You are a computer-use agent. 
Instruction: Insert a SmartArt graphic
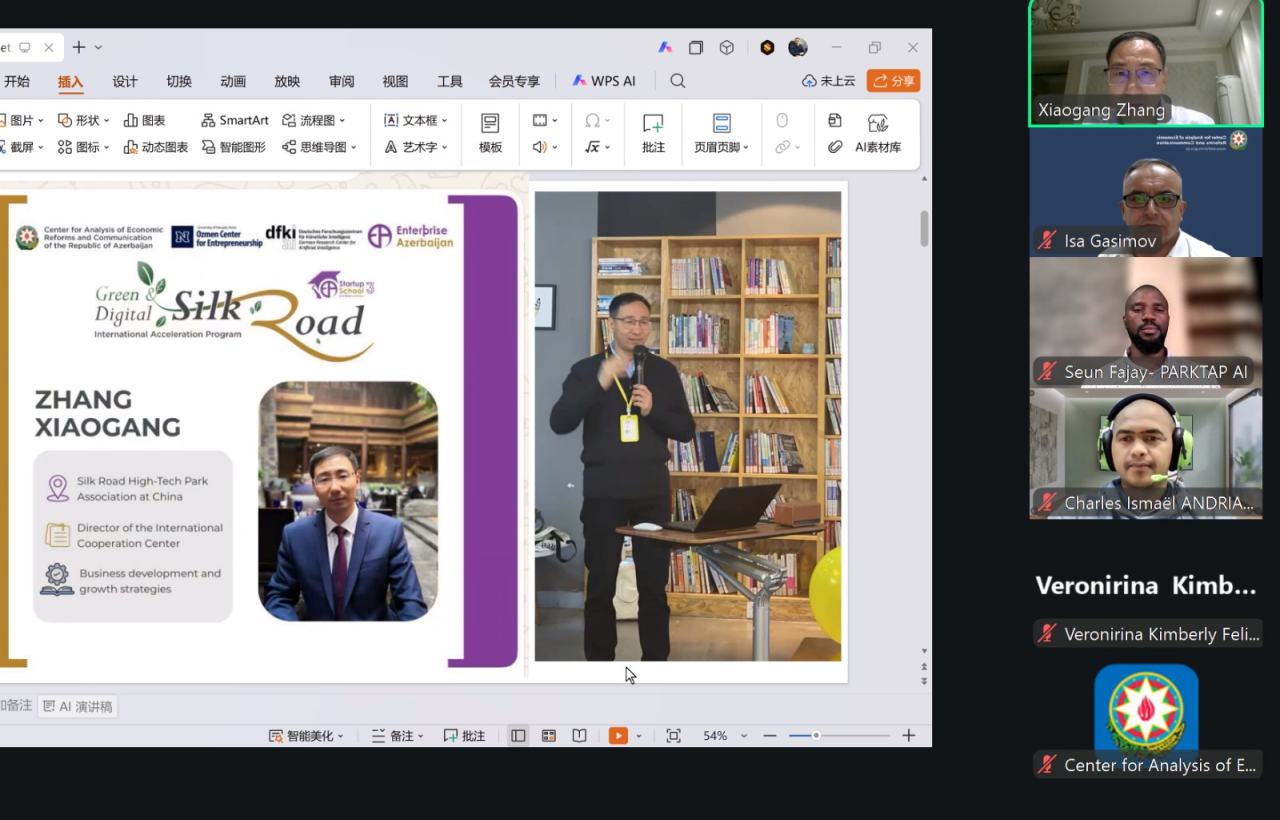coord(235,120)
